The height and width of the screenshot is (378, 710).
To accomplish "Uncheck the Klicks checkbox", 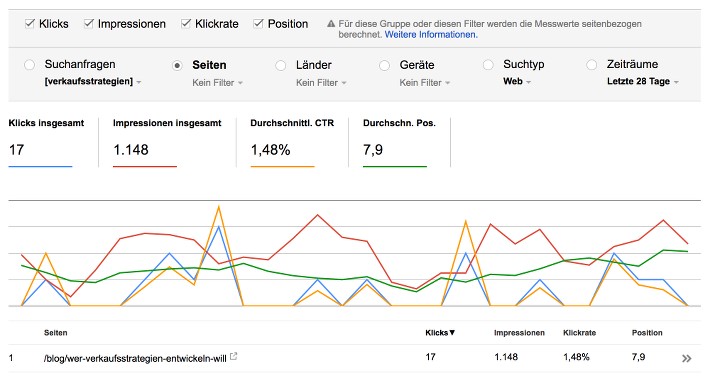I will pyautogui.click(x=29, y=24).
